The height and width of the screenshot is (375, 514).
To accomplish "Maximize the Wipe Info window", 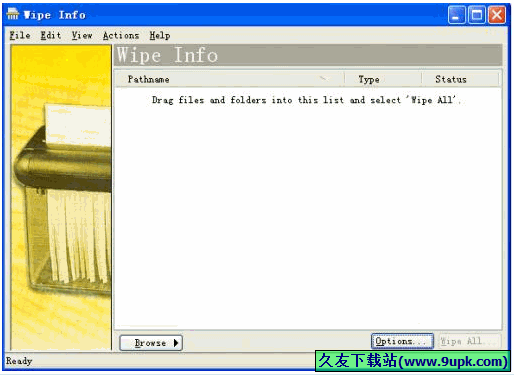I will [477, 15].
